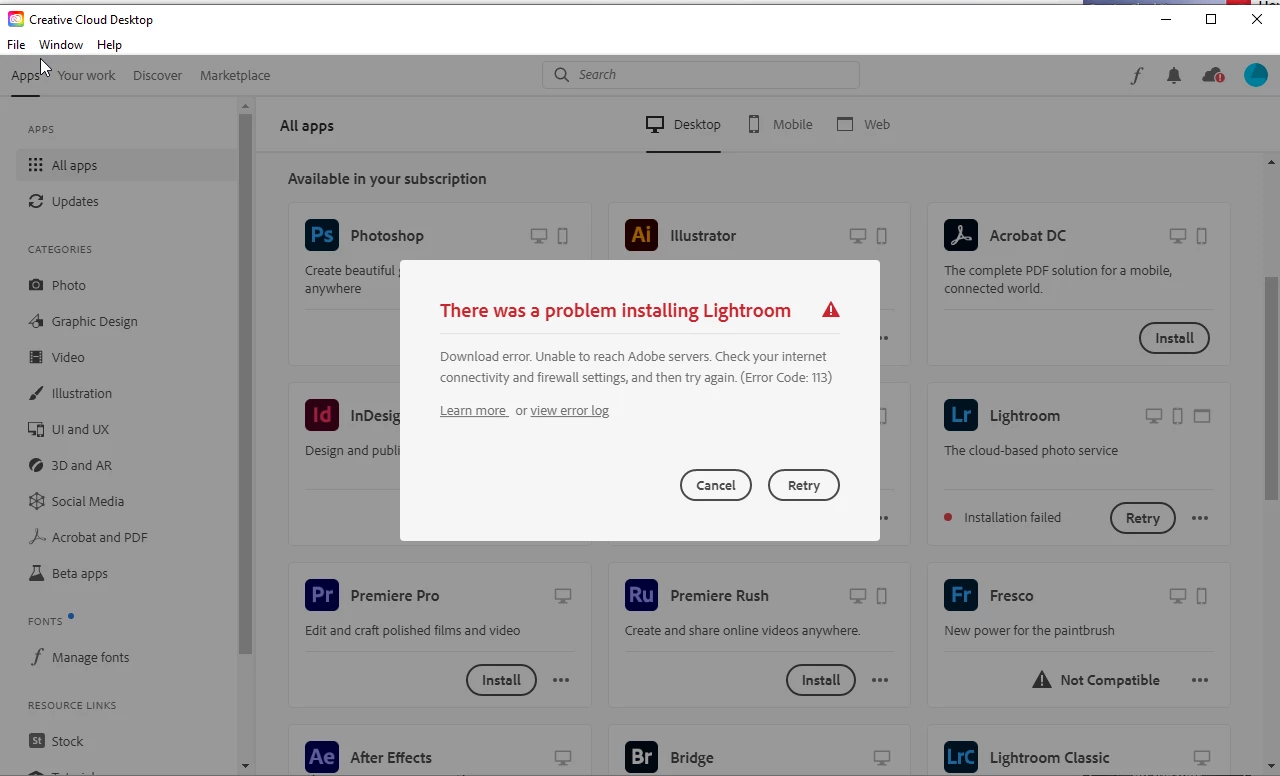Open the File menu
Image resolution: width=1280 pixels, height=776 pixels.
(16, 45)
